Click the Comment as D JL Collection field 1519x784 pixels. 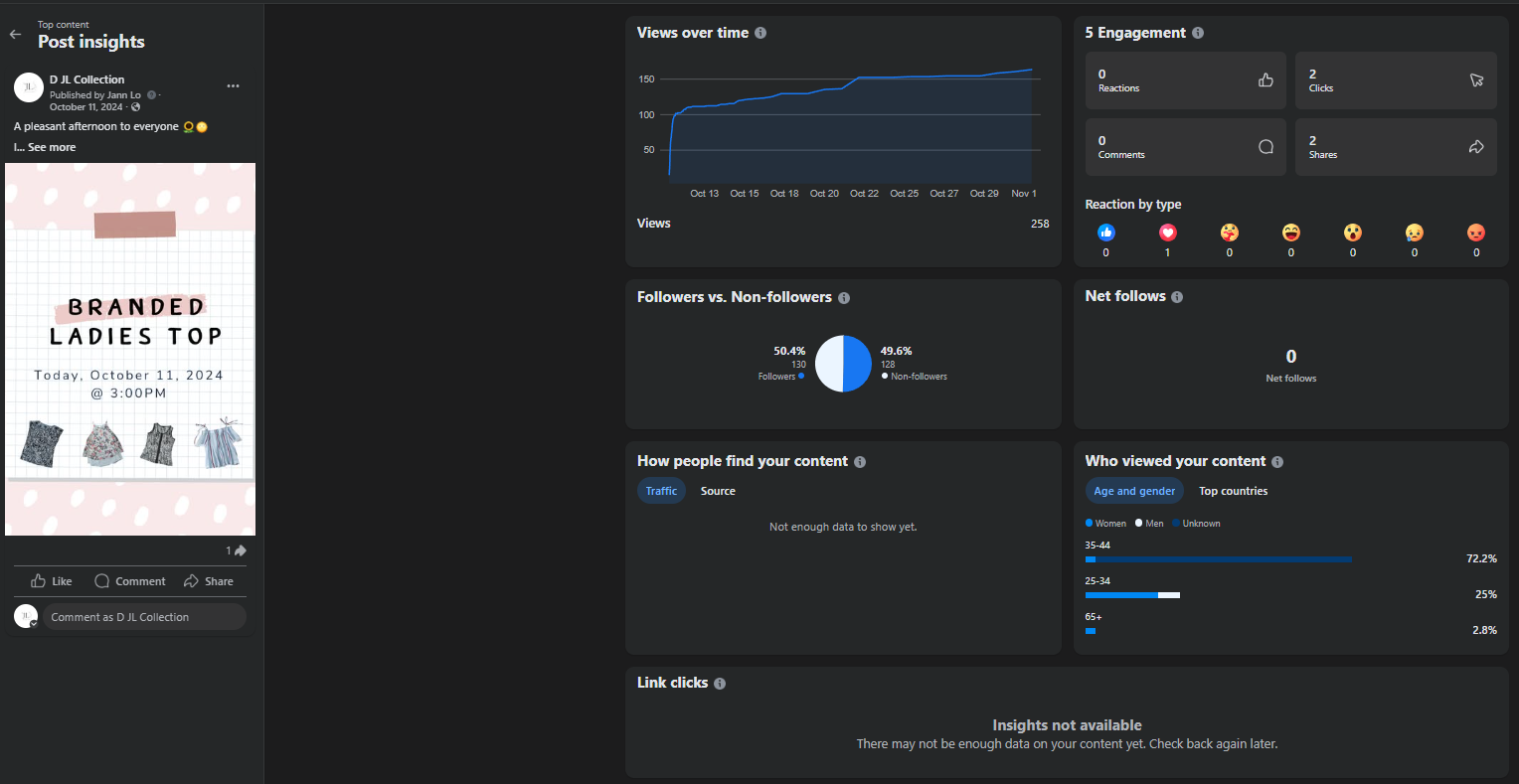[x=144, y=617]
